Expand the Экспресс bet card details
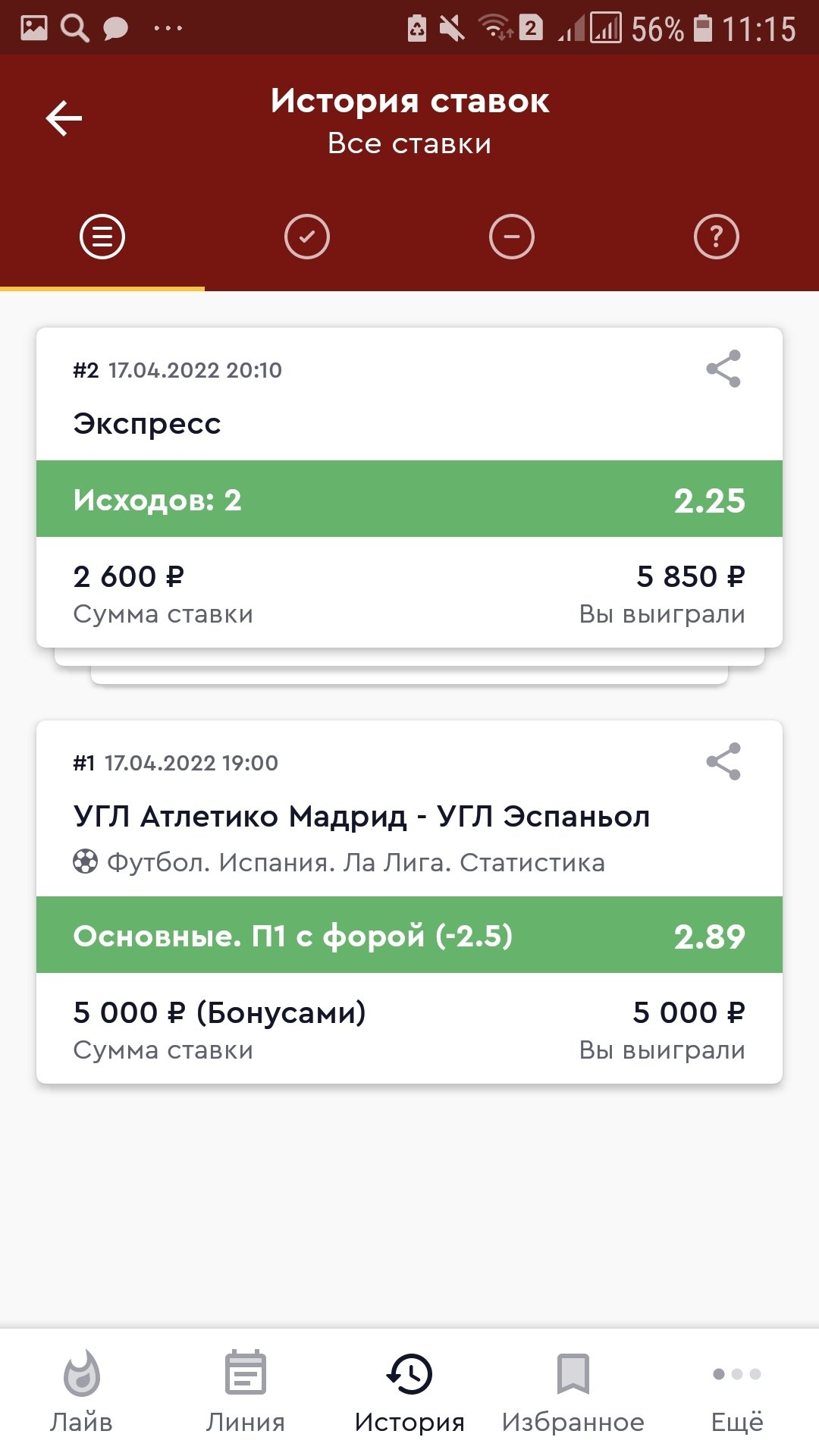This screenshot has width=819, height=1456. [x=147, y=423]
